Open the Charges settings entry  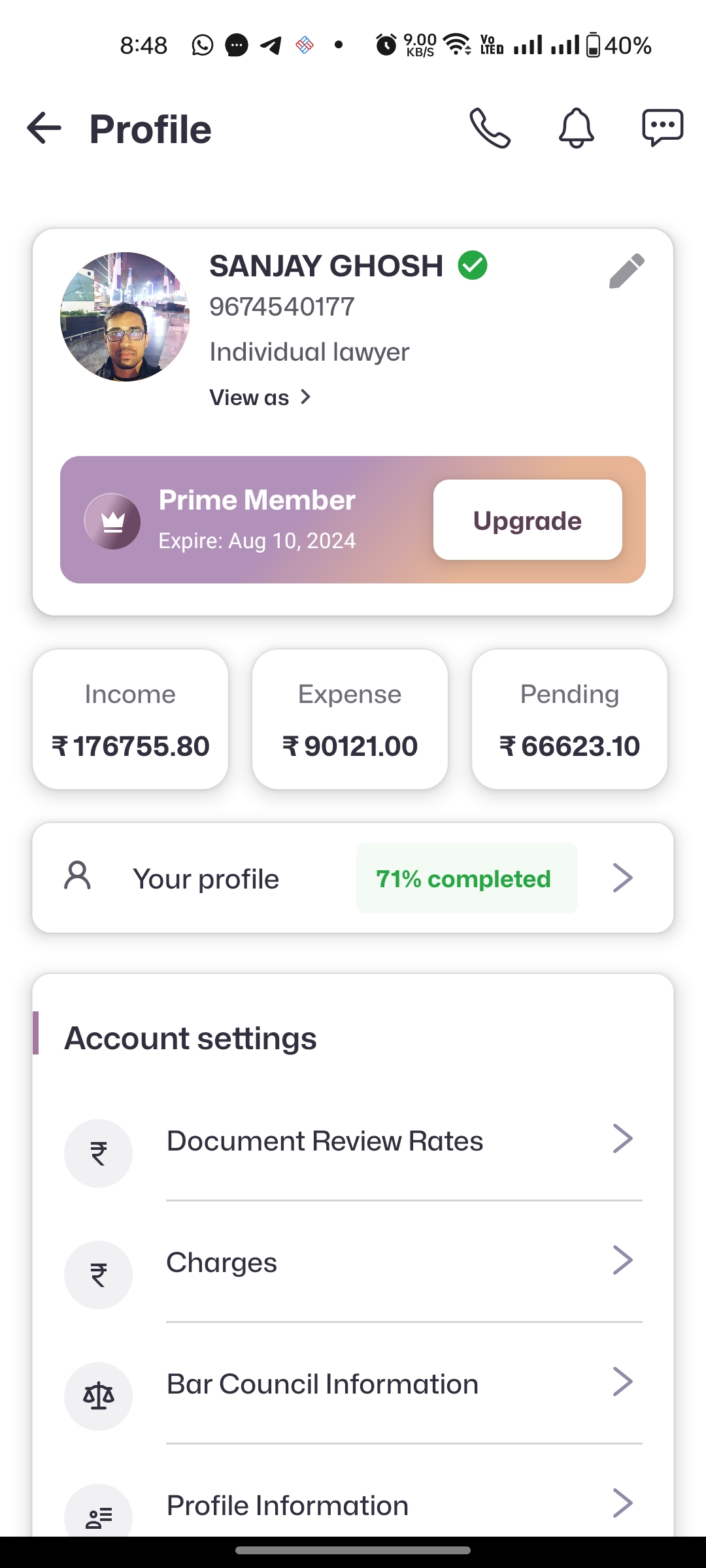click(x=222, y=1262)
